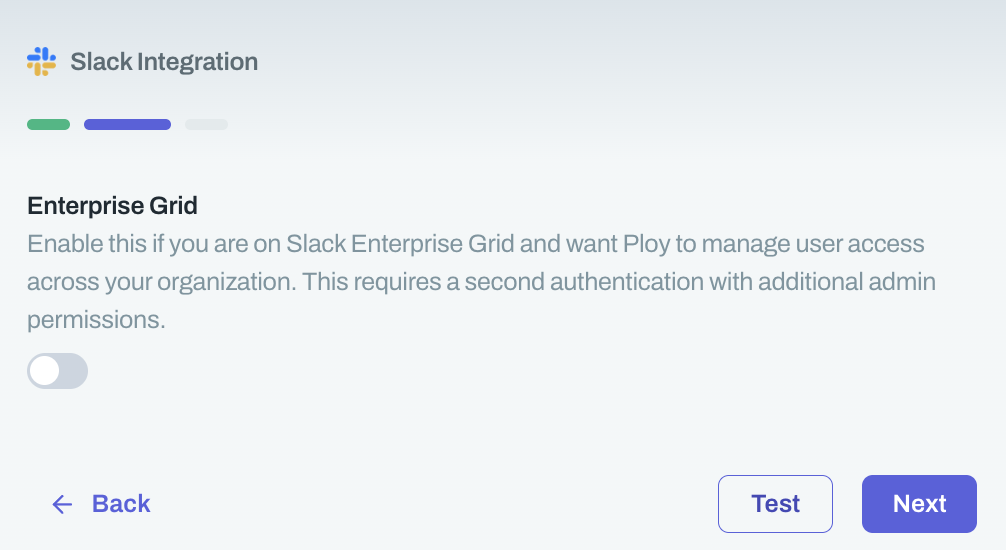Go back using the Back link
Screen dimensions: 1006x550
click(x=120, y=504)
